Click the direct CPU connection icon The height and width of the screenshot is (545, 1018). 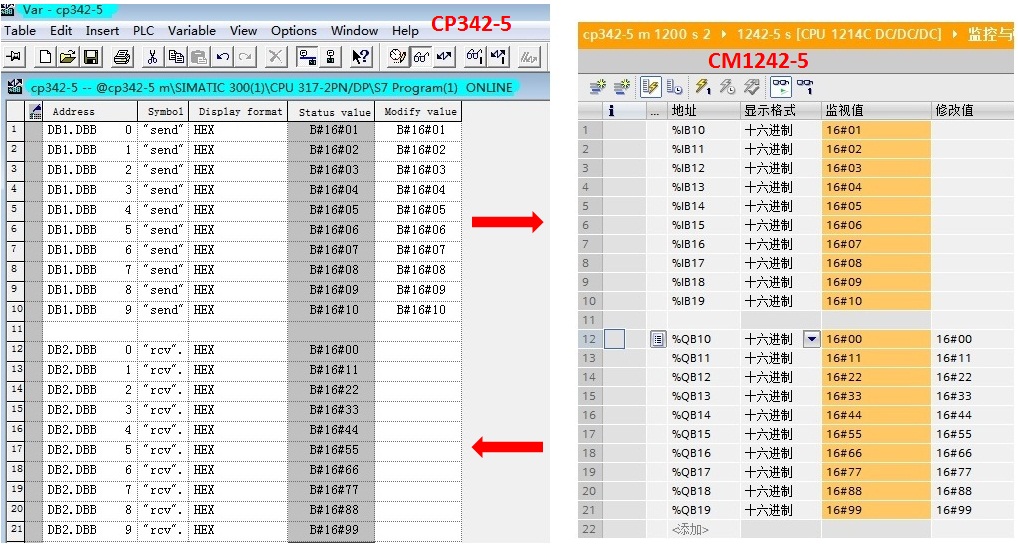(331, 57)
